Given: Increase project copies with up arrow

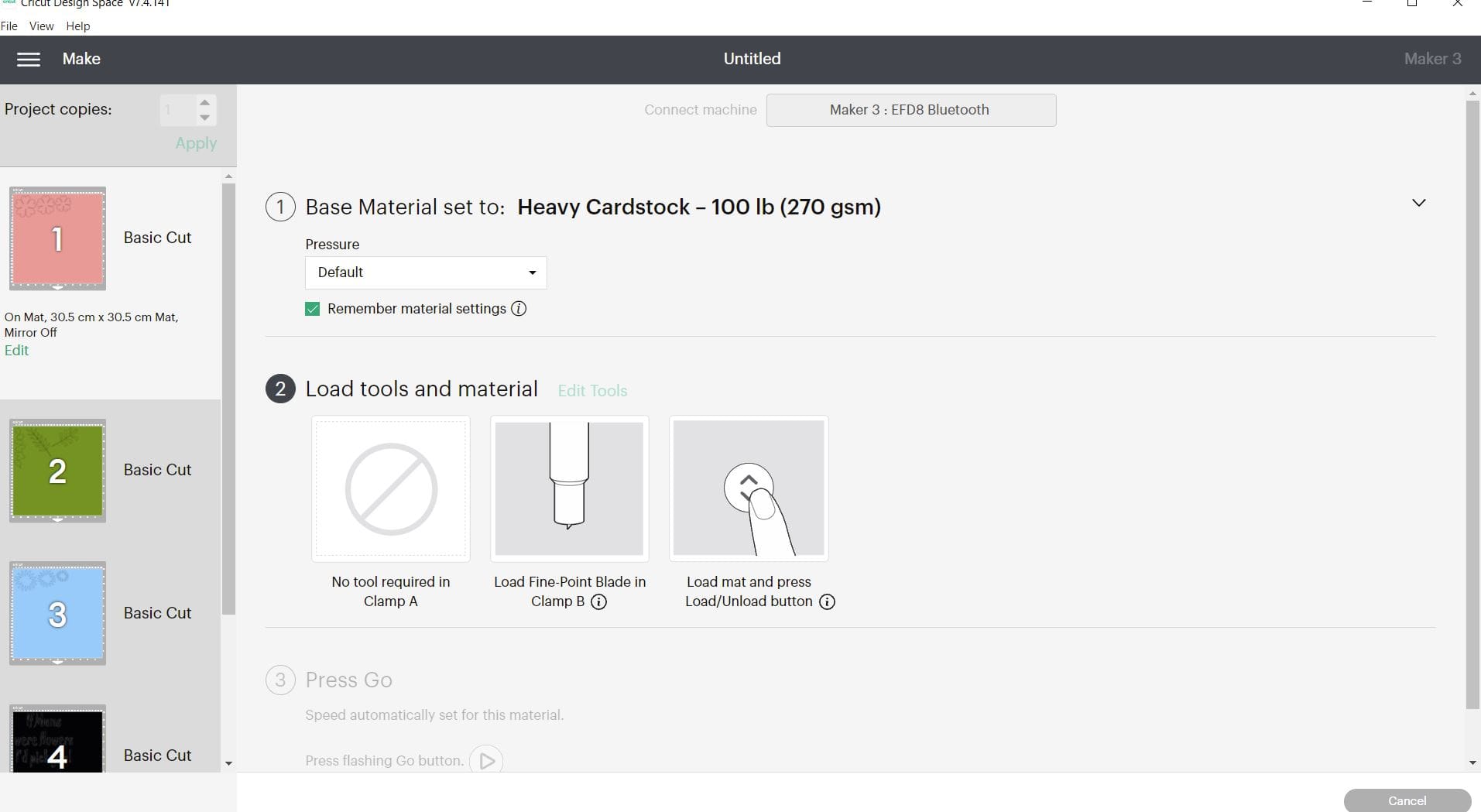Looking at the screenshot, I should [204, 102].
